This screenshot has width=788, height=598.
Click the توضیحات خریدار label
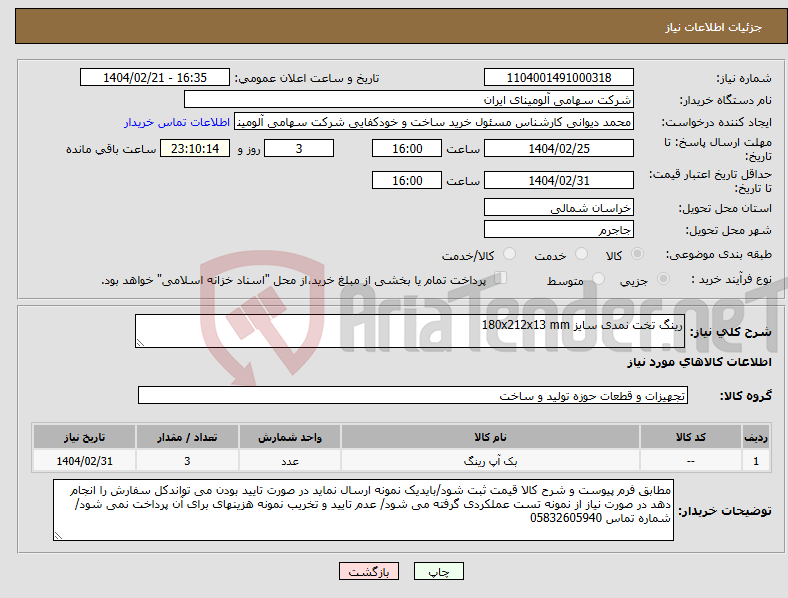pyautogui.click(x=725, y=511)
